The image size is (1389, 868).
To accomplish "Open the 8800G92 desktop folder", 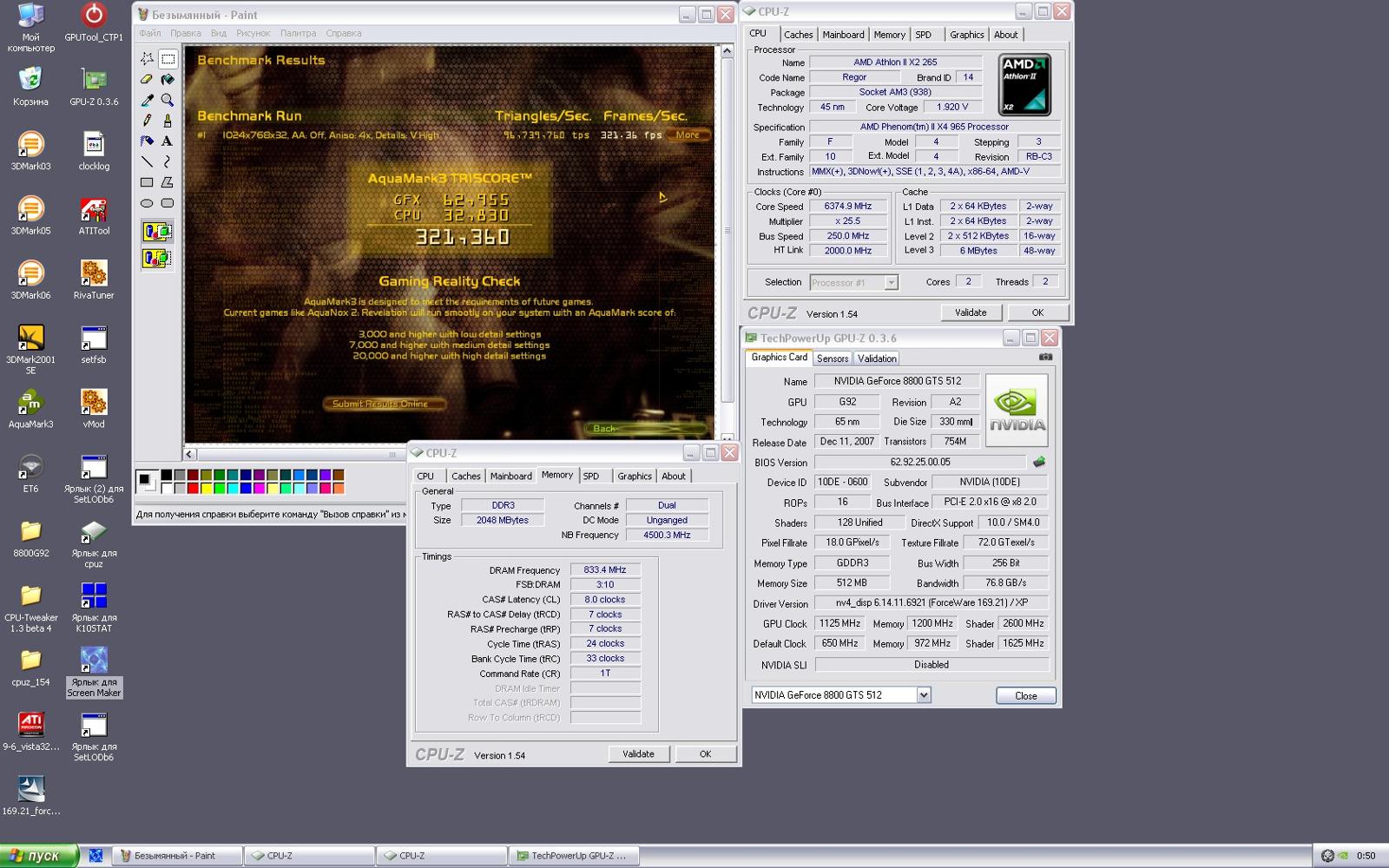I will coord(30,537).
